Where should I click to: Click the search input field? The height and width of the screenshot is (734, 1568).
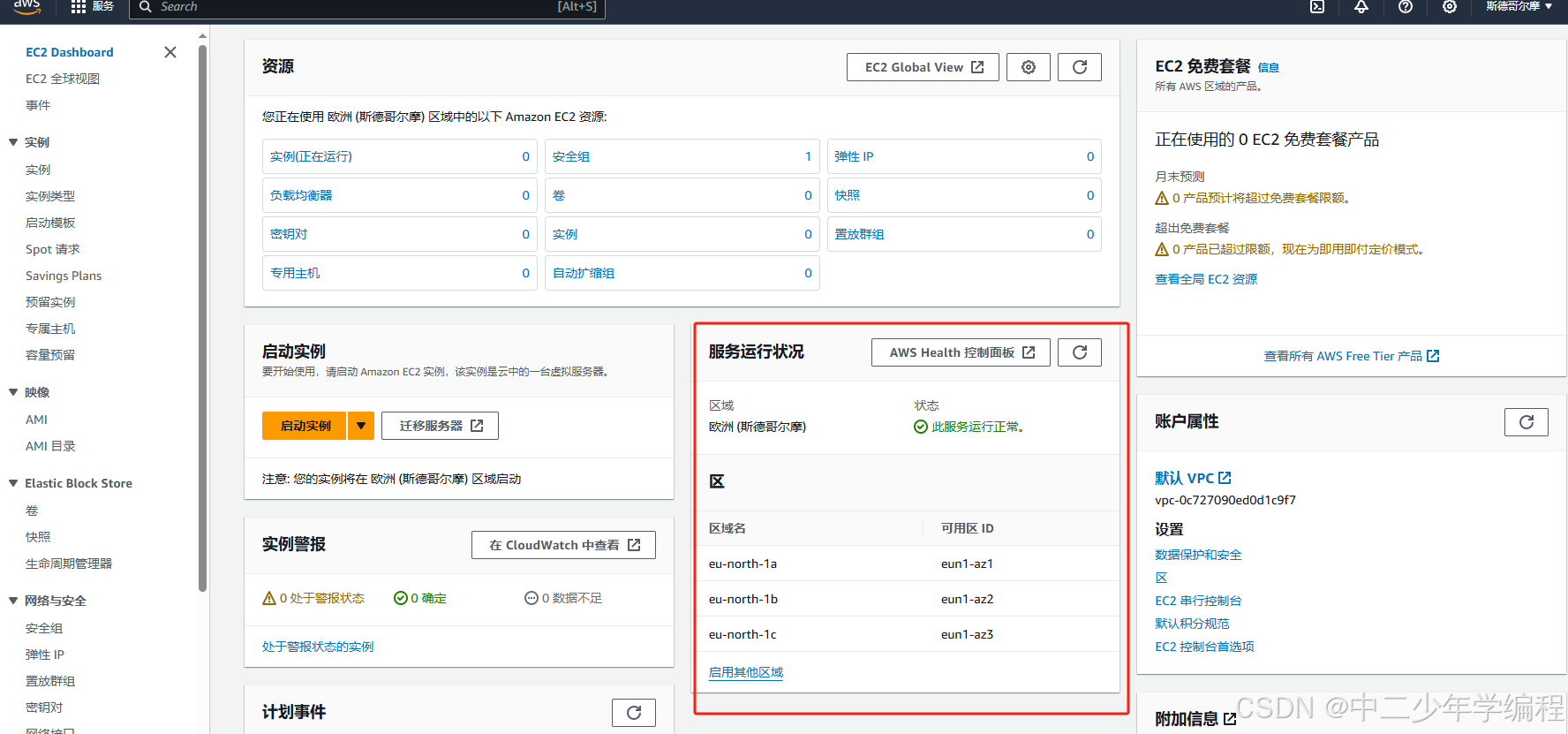click(x=367, y=7)
